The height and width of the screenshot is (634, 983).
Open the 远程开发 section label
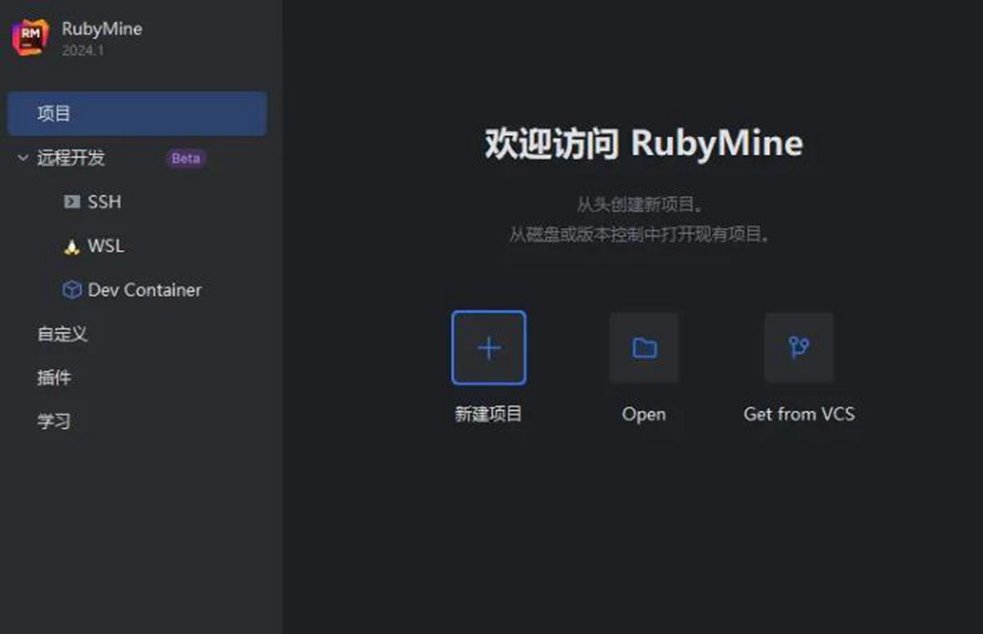pos(71,157)
